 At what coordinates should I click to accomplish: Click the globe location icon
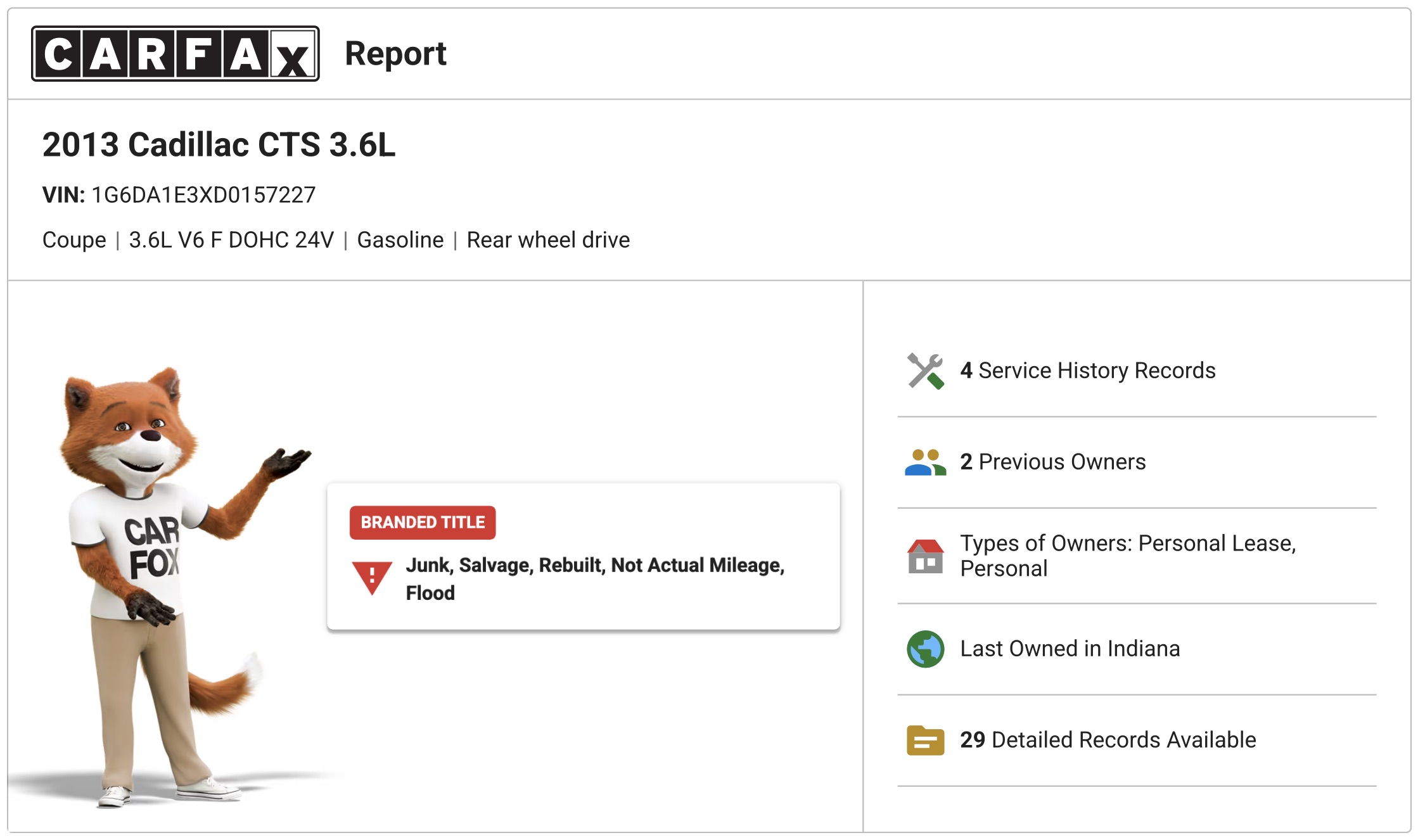tap(926, 649)
